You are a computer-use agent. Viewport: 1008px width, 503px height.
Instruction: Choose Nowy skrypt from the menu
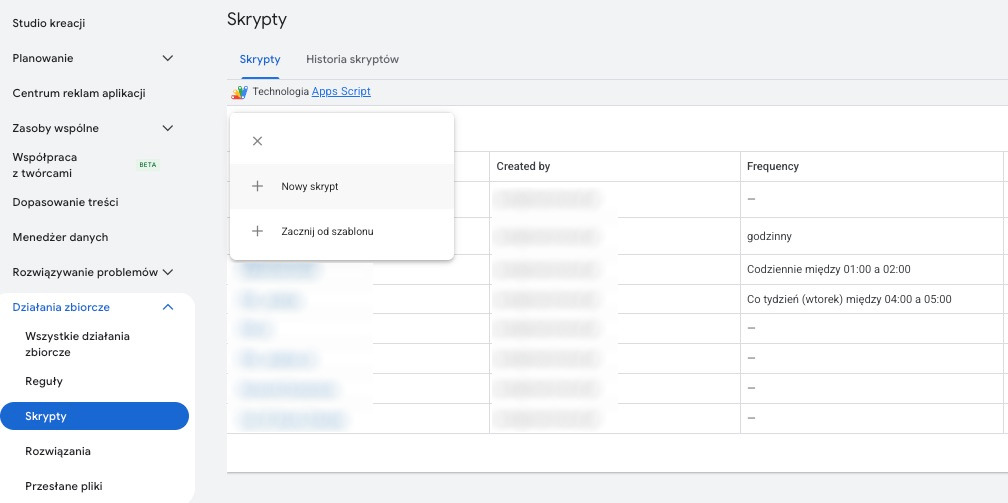pyautogui.click(x=316, y=186)
